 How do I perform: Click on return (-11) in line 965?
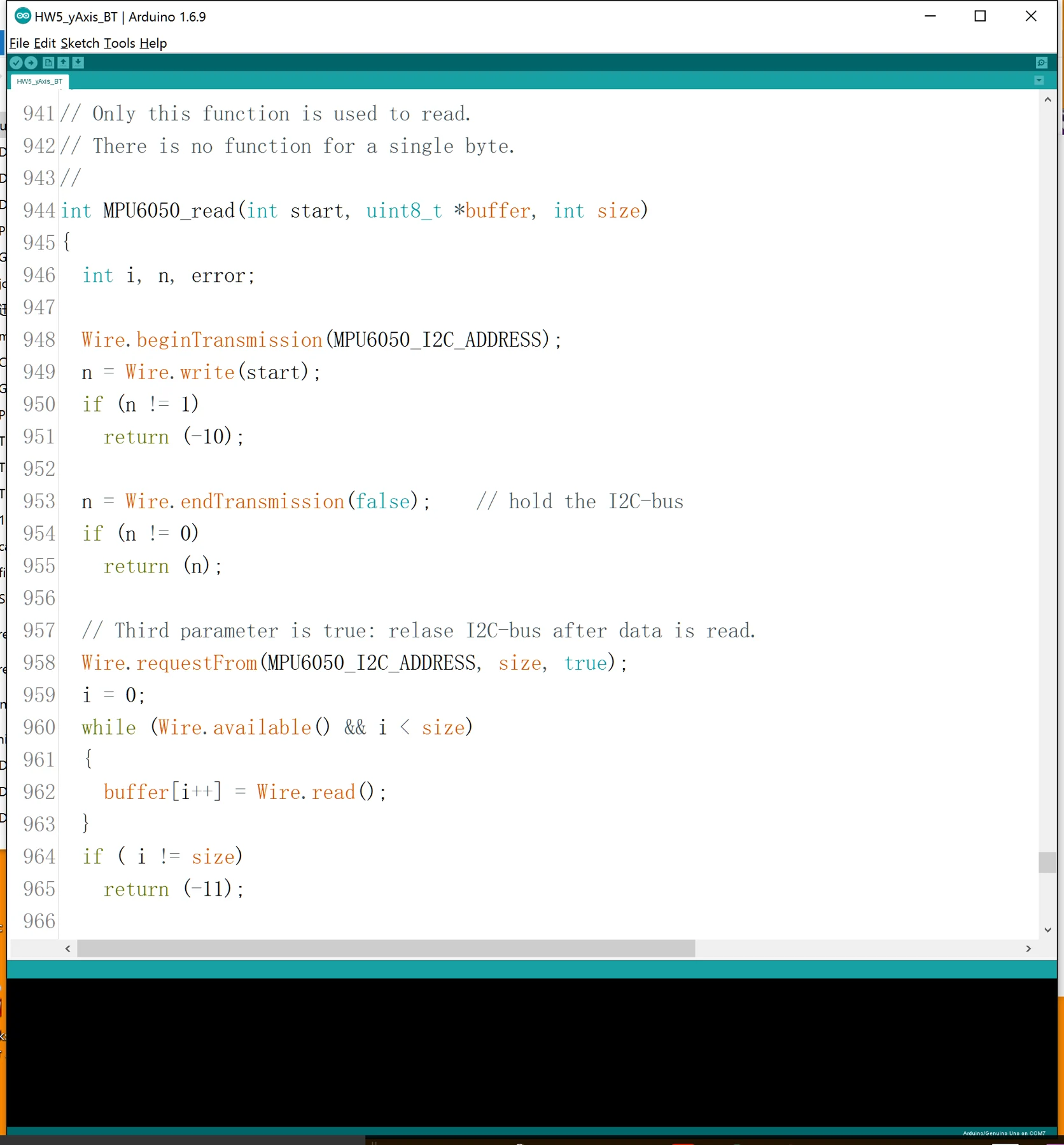pos(169,889)
